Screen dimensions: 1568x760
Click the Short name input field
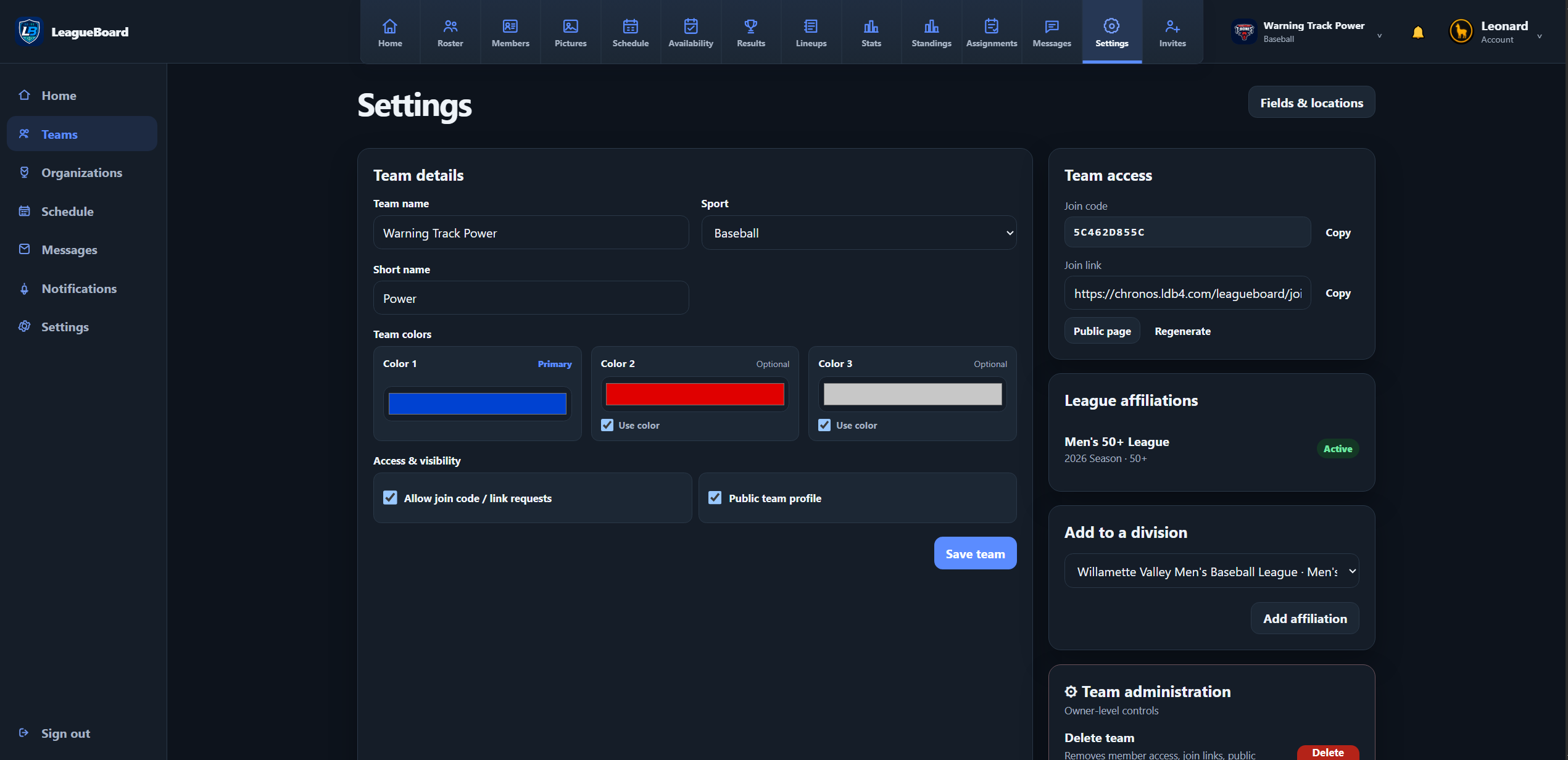(x=531, y=298)
